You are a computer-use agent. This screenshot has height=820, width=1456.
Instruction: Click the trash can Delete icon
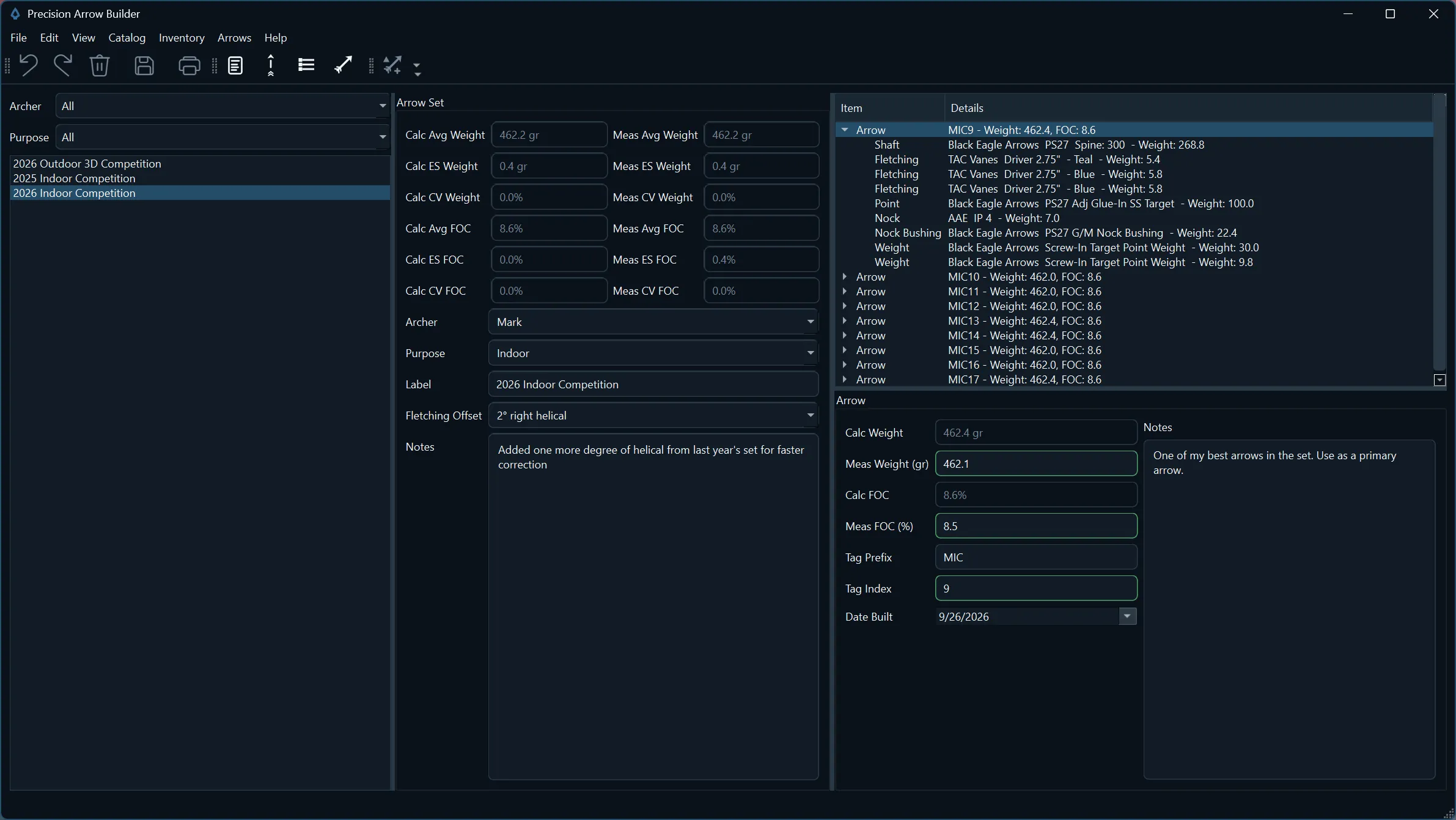(x=99, y=65)
